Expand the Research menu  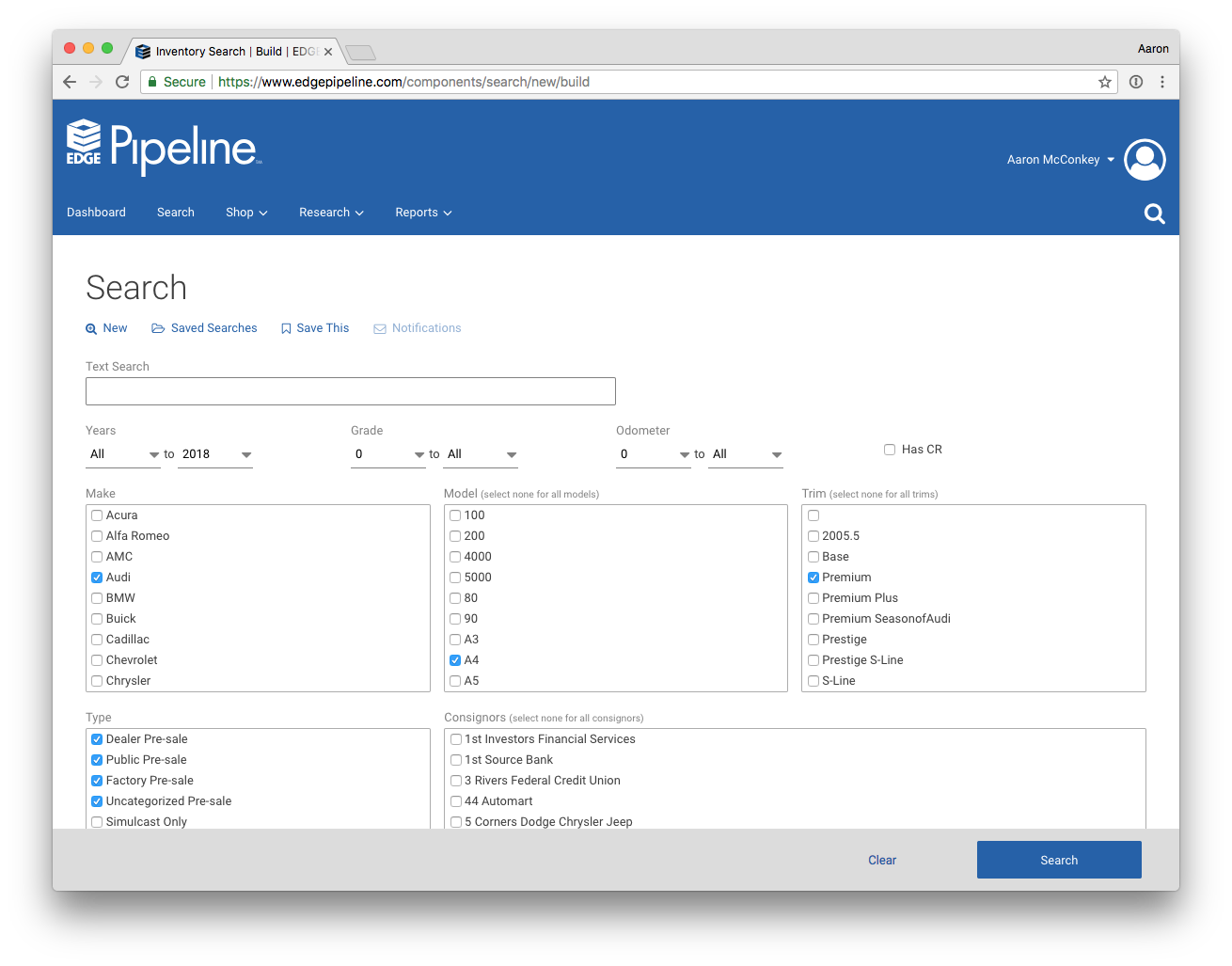click(331, 213)
